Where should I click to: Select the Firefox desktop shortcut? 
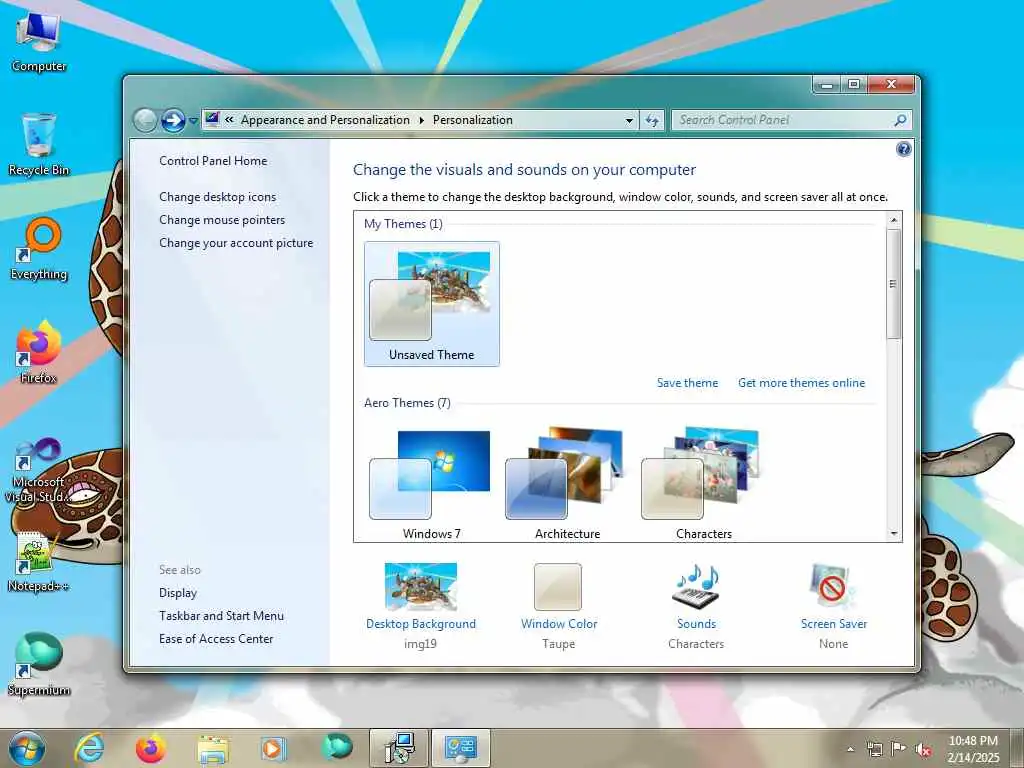click(39, 353)
